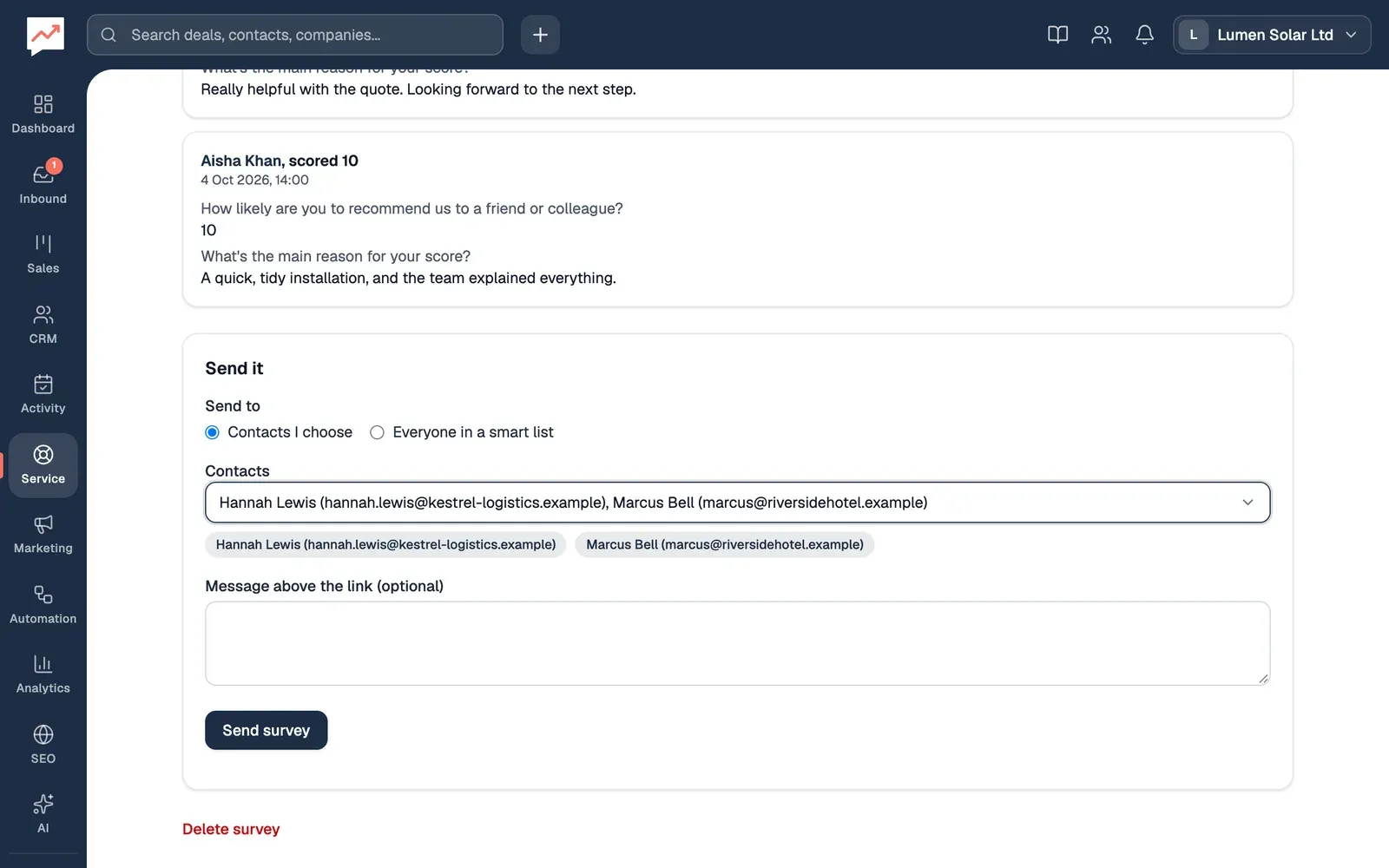The image size is (1389, 868).
Task: Select the Contacts I choose radio
Action: (212, 432)
